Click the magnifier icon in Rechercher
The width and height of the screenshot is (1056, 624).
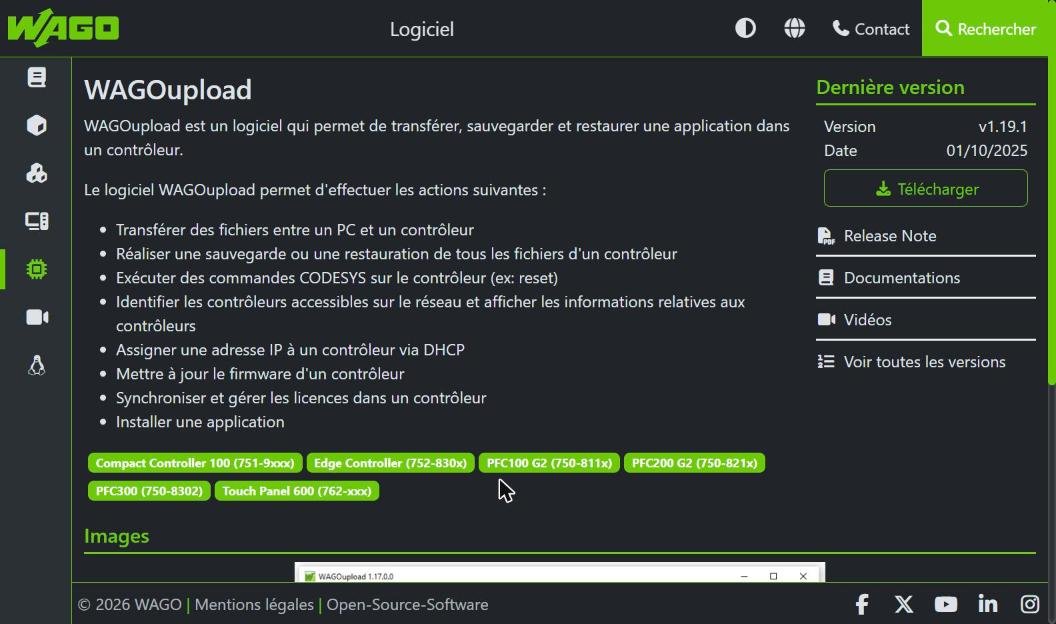pyautogui.click(x=944, y=28)
